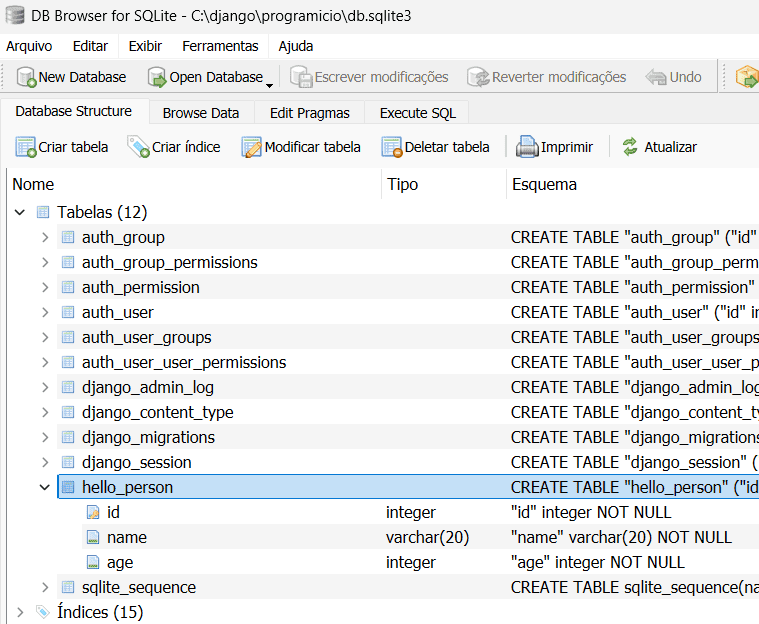Open the Arquivo menu
Screen dimensions: 759x624
click(x=29, y=46)
